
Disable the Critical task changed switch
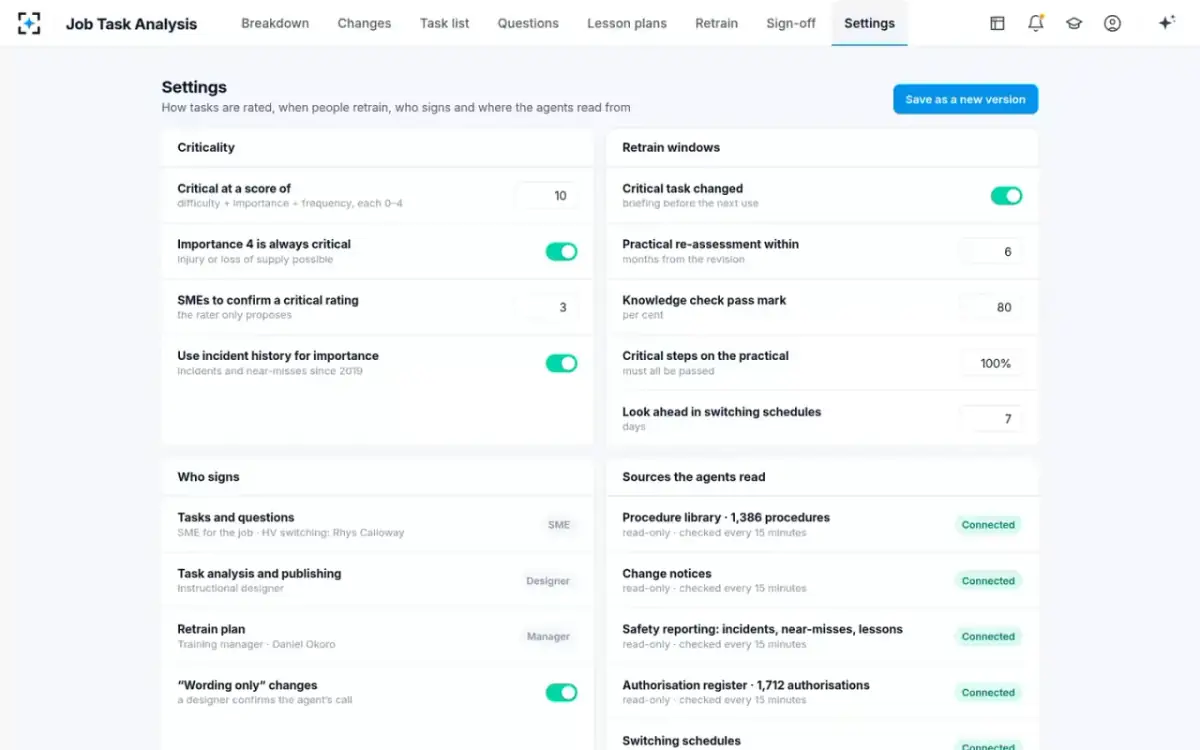tap(1006, 195)
